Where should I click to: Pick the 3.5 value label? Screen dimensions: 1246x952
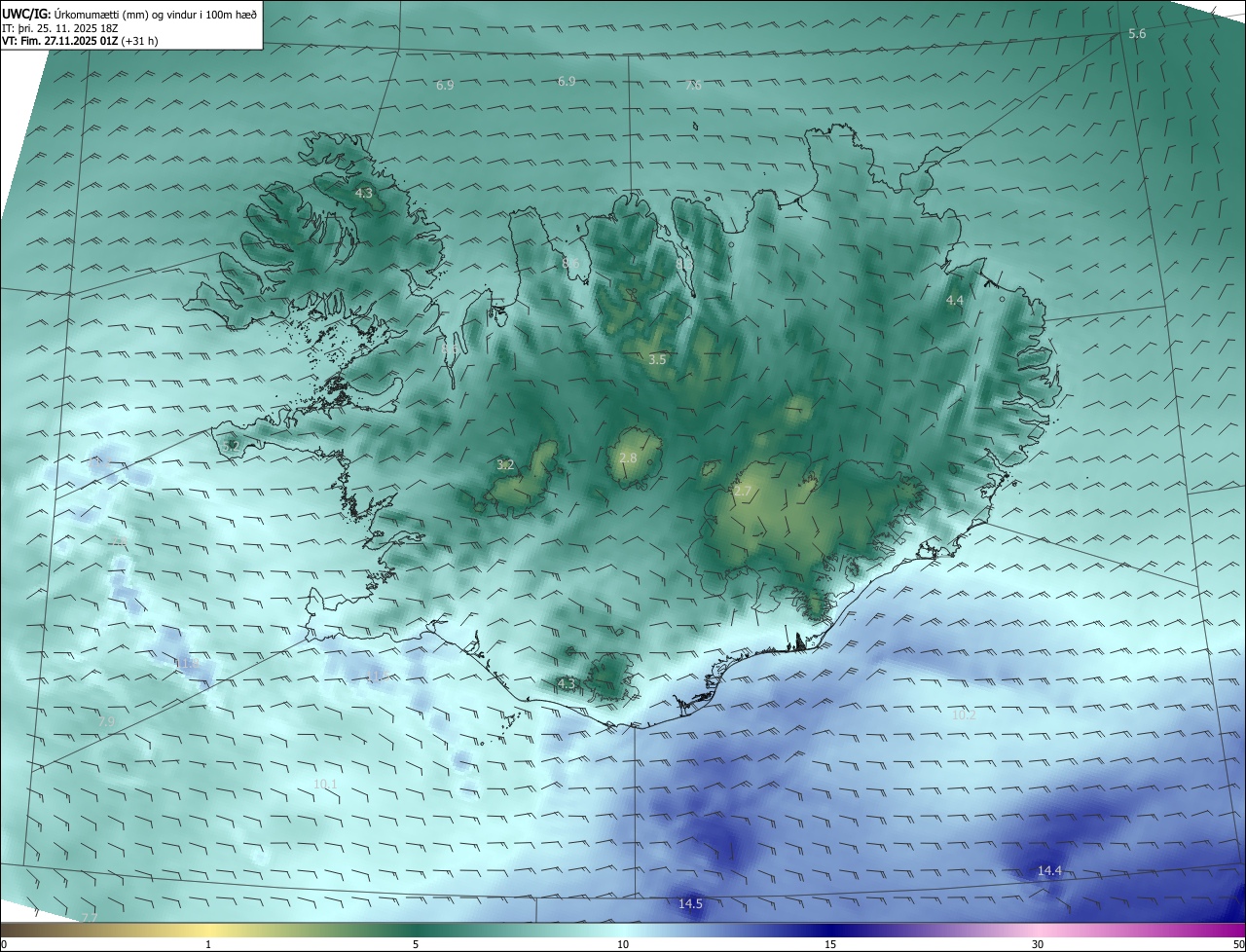[x=657, y=360]
